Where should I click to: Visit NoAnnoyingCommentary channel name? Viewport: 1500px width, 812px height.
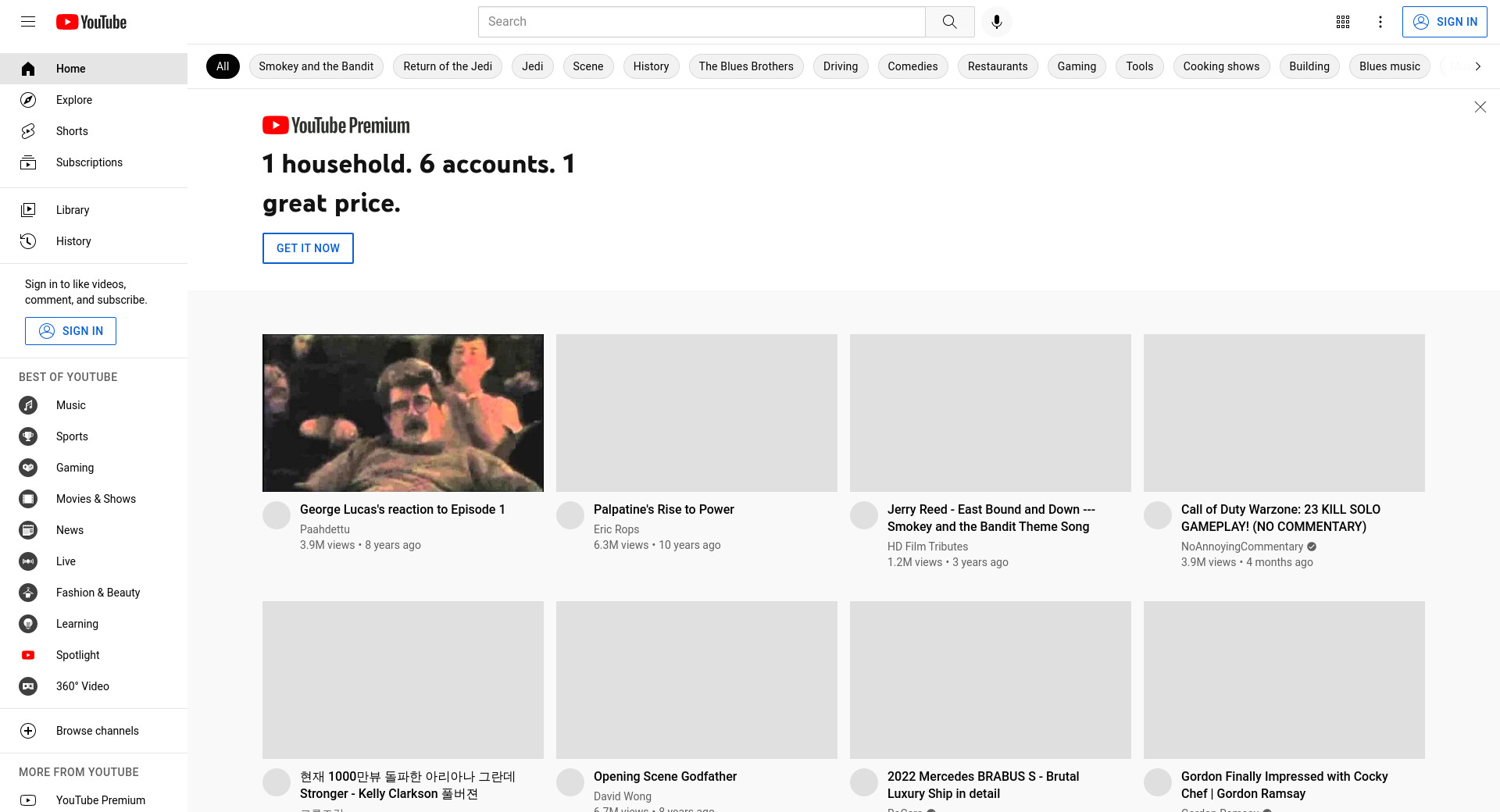(x=1242, y=547)
